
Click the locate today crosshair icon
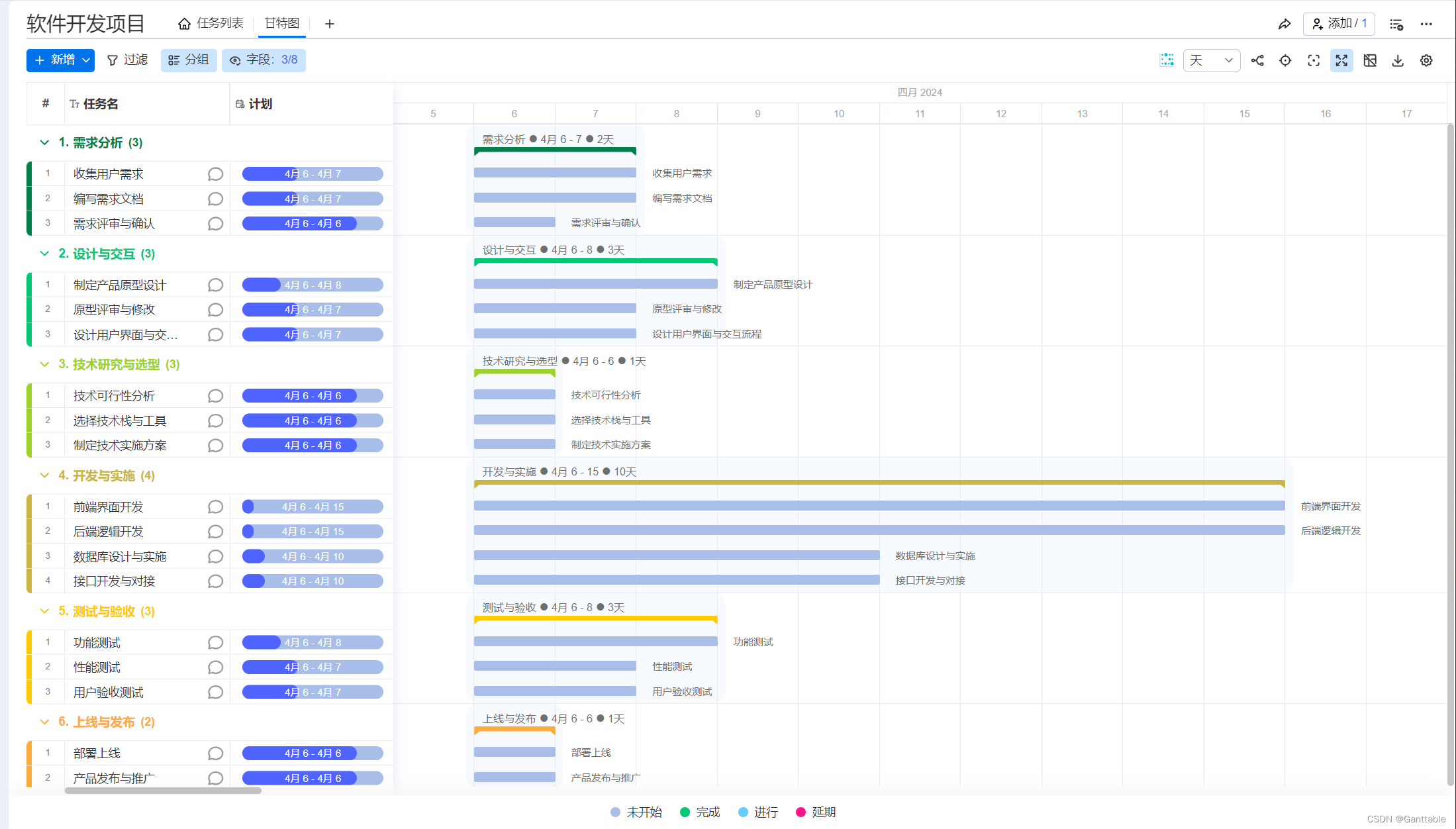pos(1285,60)
